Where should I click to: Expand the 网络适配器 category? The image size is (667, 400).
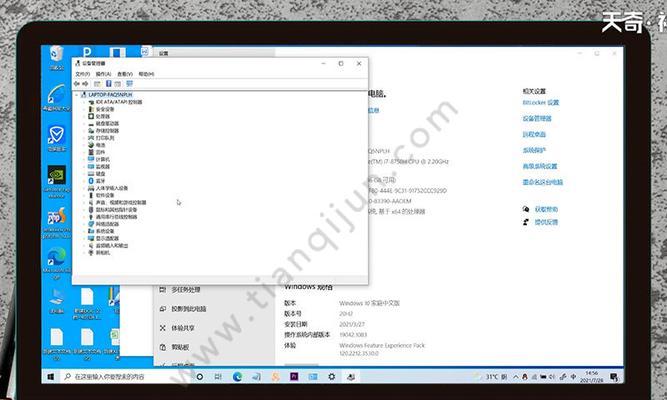(84, 224)
